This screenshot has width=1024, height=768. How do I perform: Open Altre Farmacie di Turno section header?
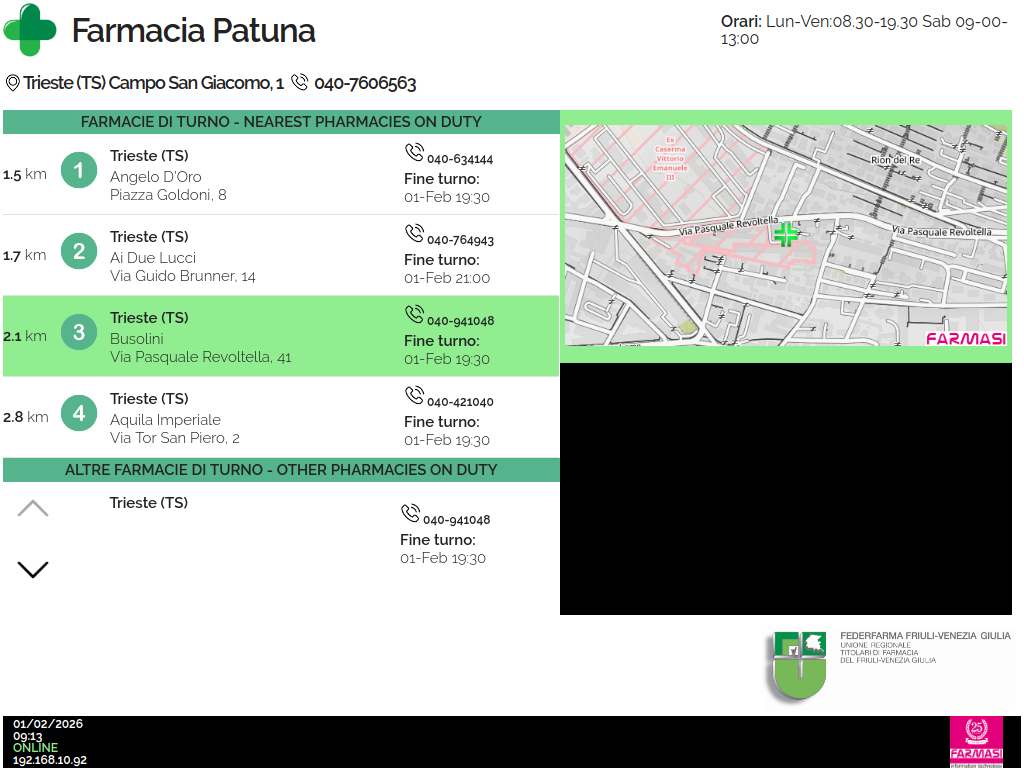click(x=281, y=470)
